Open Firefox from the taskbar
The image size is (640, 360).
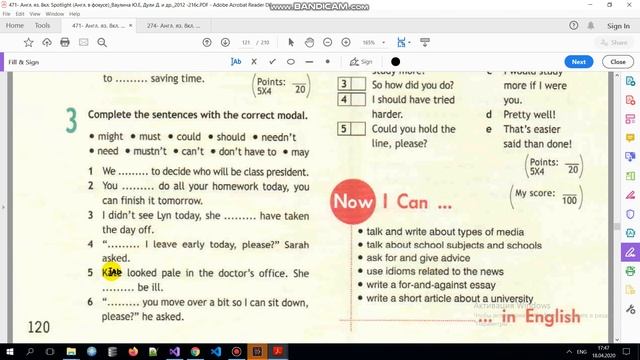click(133, 351)
